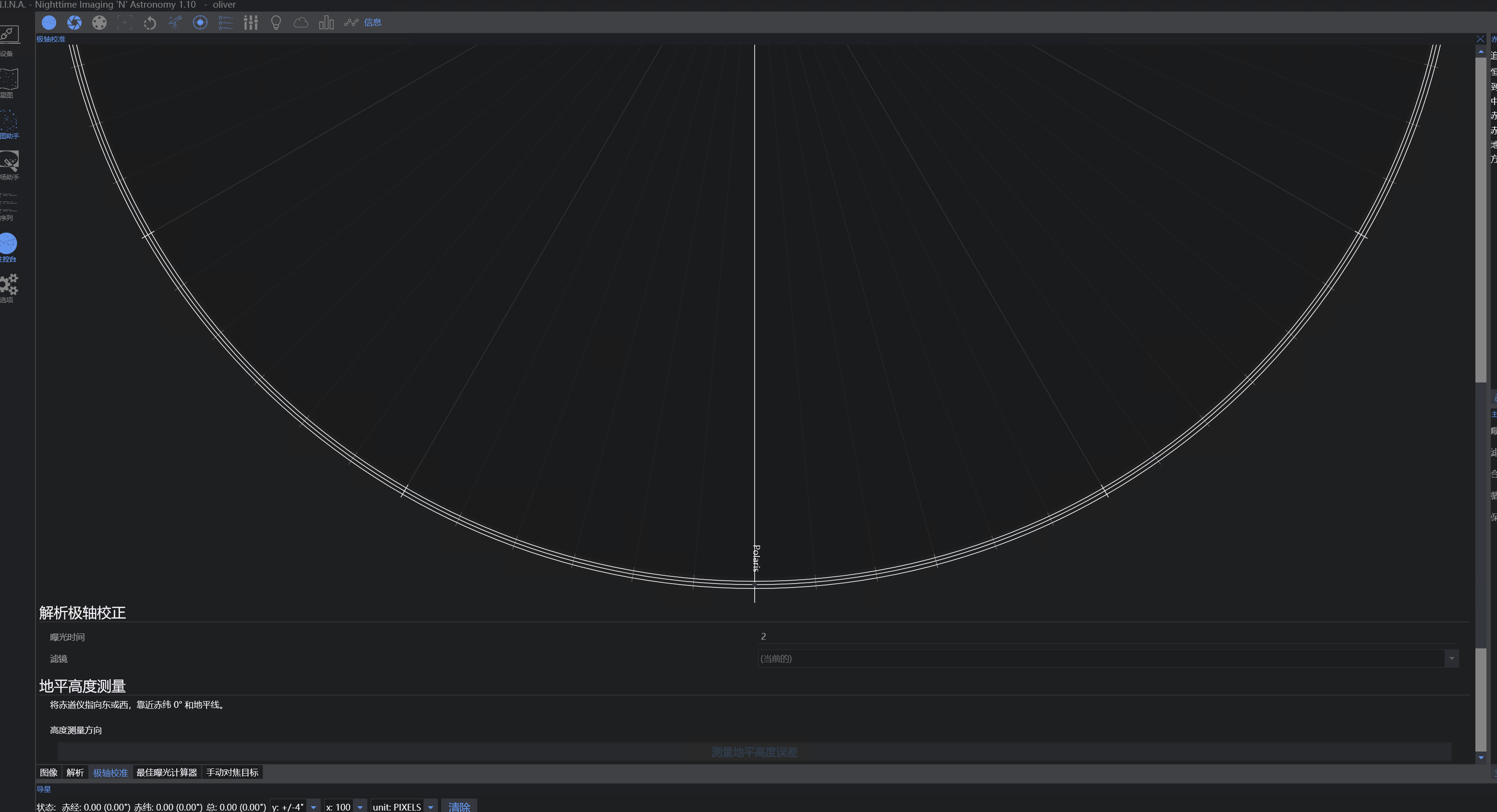1497x812 pixels.
Task: Open the 信息 info toolbar item
Action: click(373, 23)
